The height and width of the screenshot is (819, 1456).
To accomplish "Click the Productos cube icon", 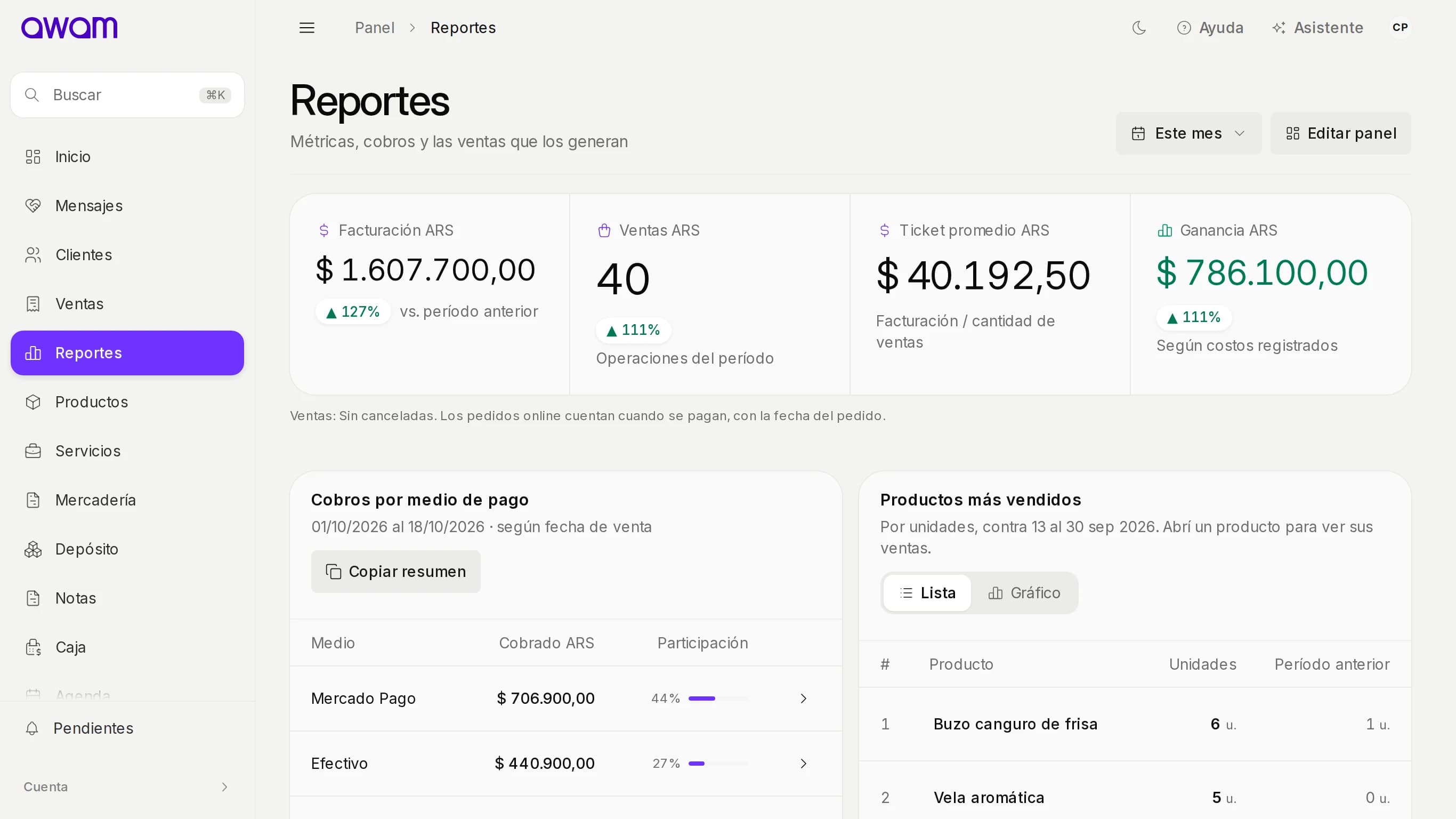I will coord(34,402).
